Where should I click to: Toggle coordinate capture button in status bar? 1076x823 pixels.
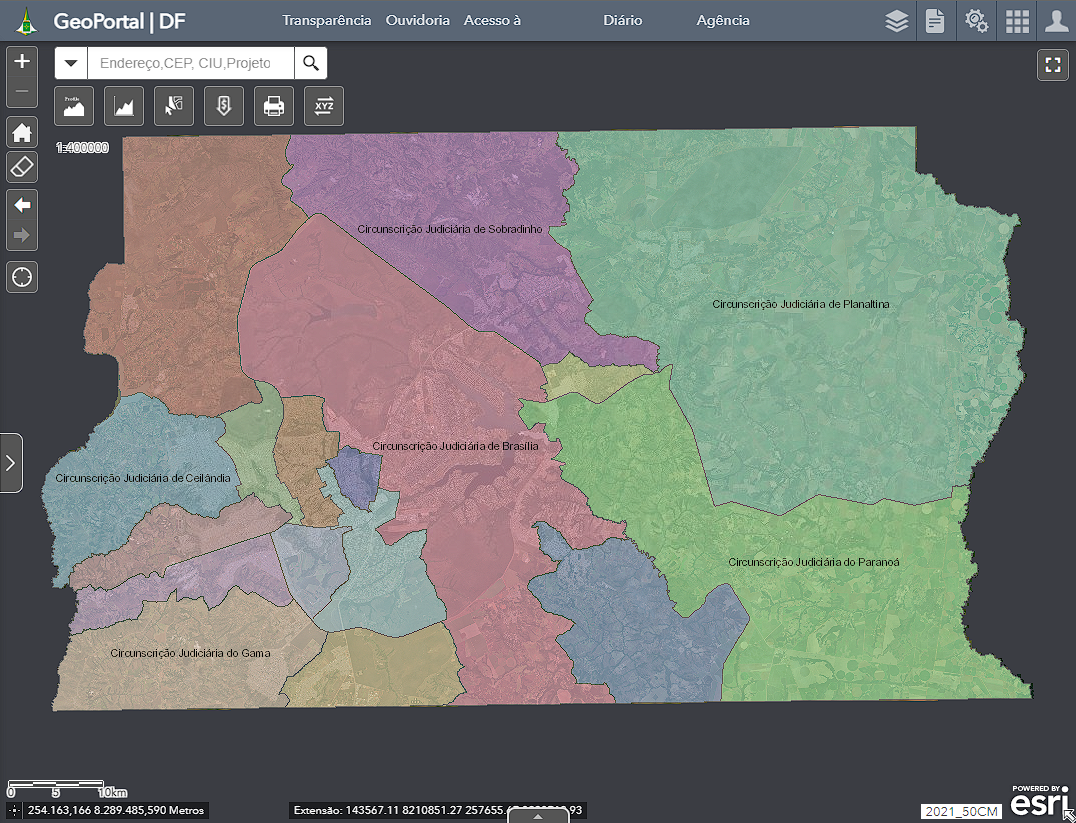(14, 811)
